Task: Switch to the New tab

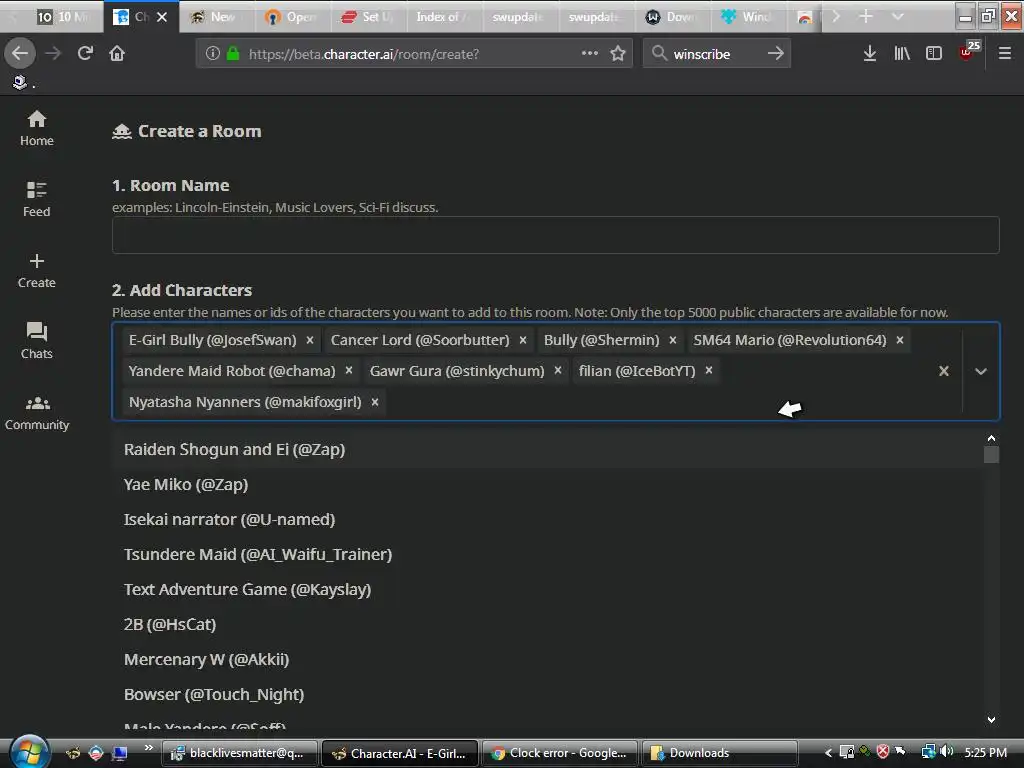Action: (216, 17)
